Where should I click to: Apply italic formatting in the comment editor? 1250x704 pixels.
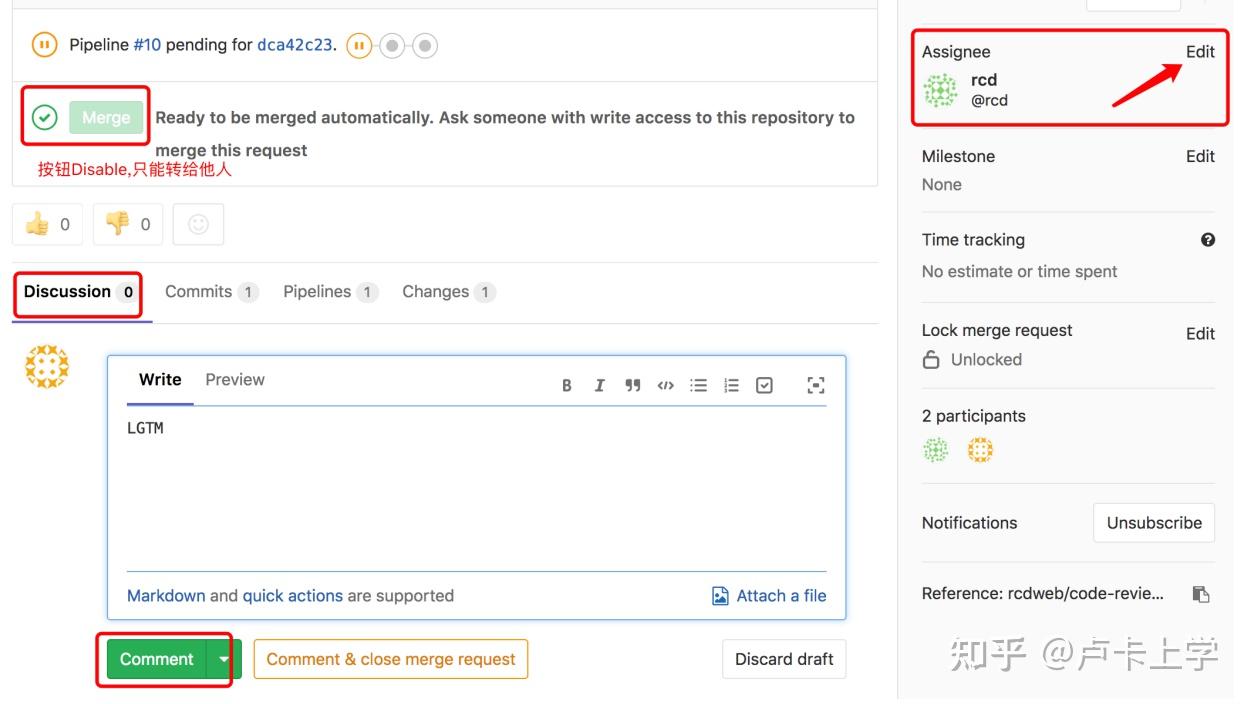click(600, 385)
